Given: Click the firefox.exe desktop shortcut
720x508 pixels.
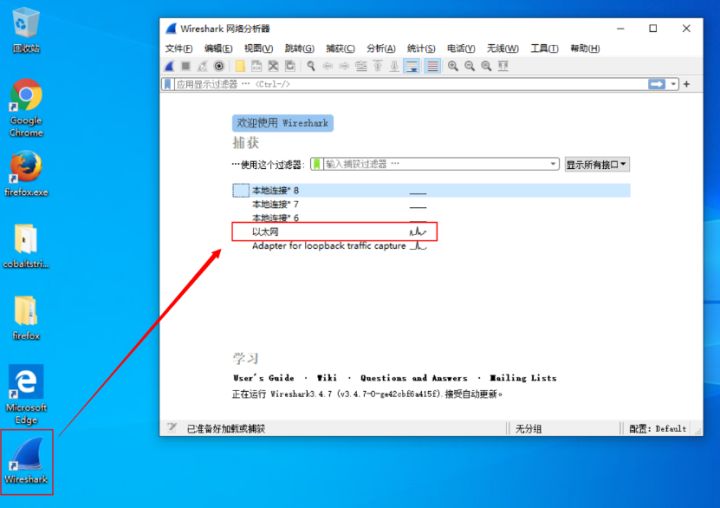Looking at the screenshot, I should point(26,174).
